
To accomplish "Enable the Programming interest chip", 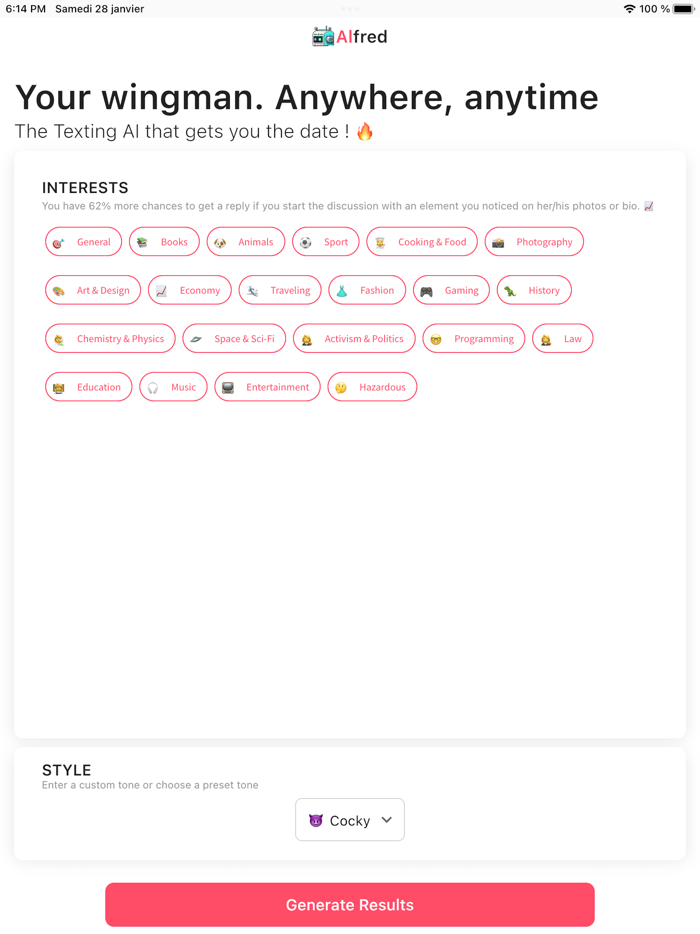I will 474,339.
